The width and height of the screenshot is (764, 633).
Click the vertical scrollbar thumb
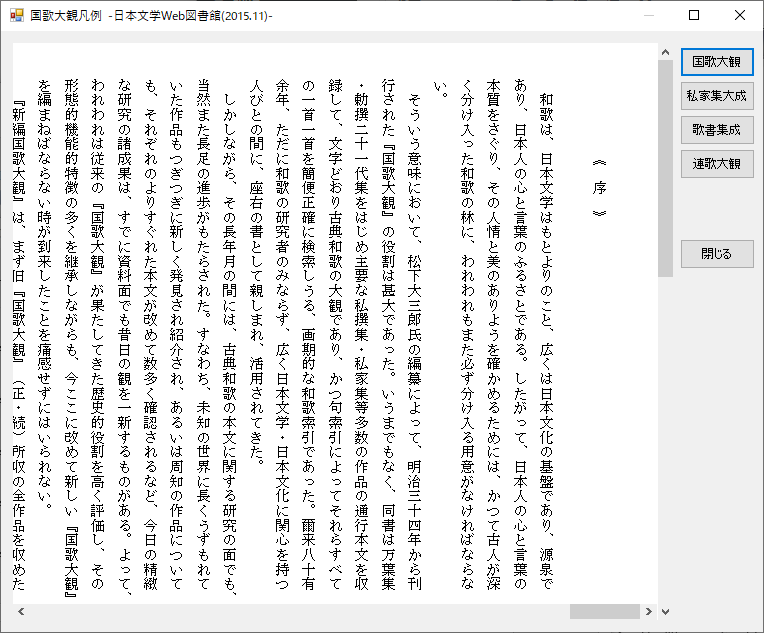pos(666,169)
